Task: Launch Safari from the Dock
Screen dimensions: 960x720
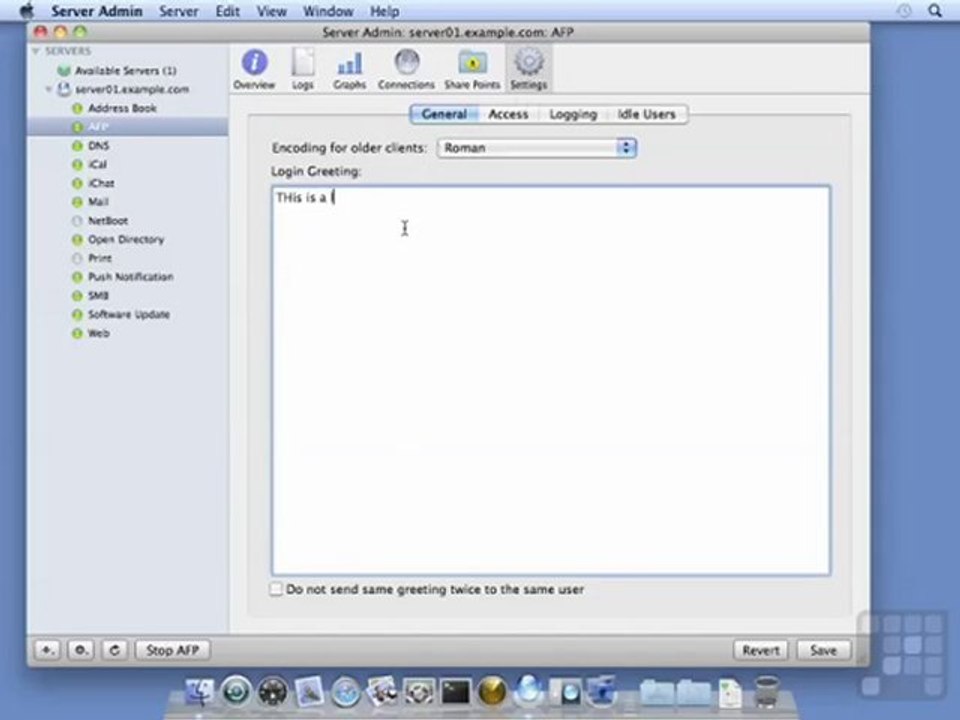Action: coord(346,692)
